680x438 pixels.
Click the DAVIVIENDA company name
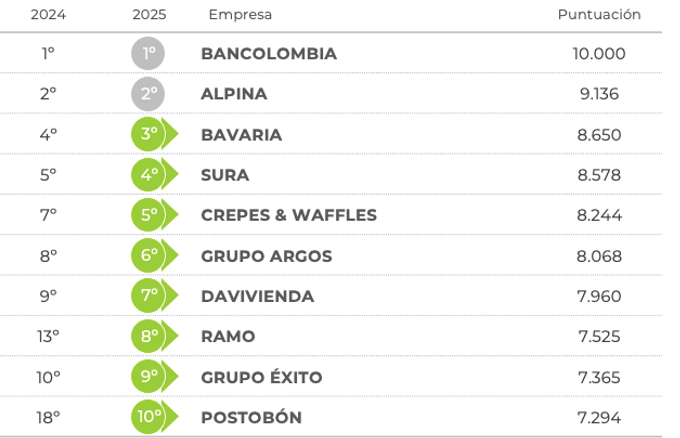pyautogui.click(x=257, y=296)
